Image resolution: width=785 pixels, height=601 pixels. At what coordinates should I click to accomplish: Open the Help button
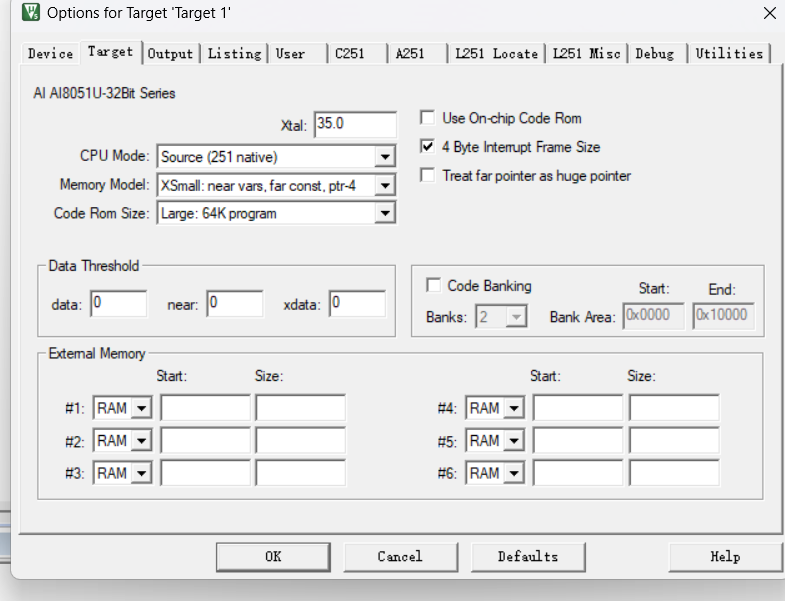(725, 557)
